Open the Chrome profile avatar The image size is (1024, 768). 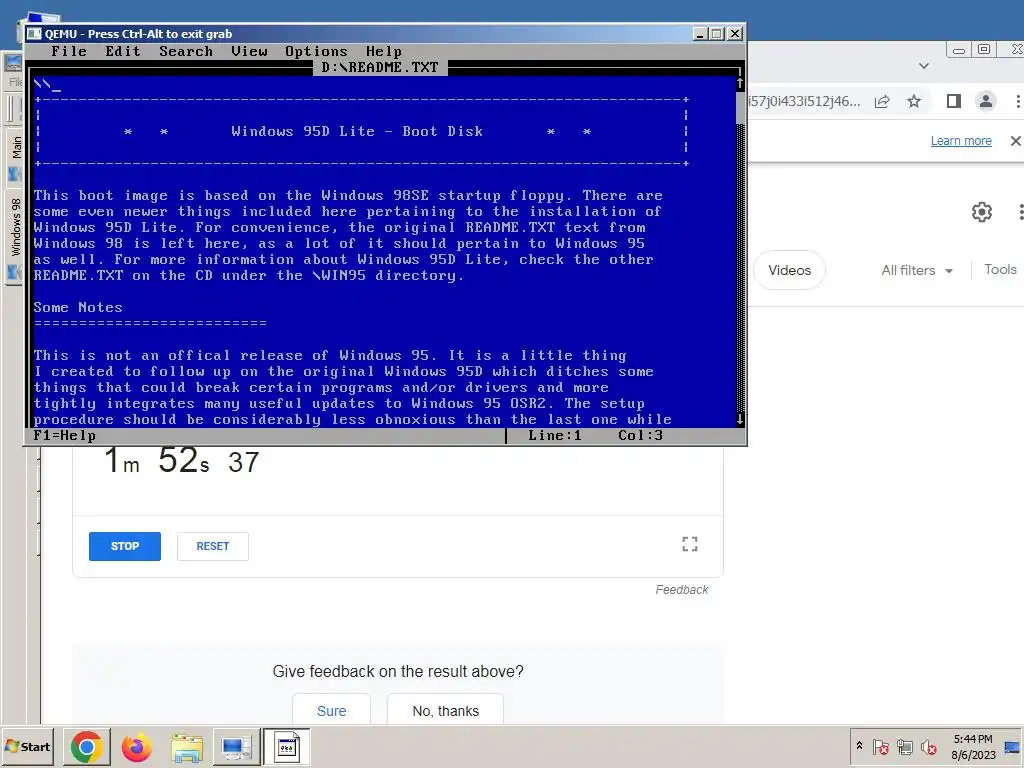coord(985,101)
